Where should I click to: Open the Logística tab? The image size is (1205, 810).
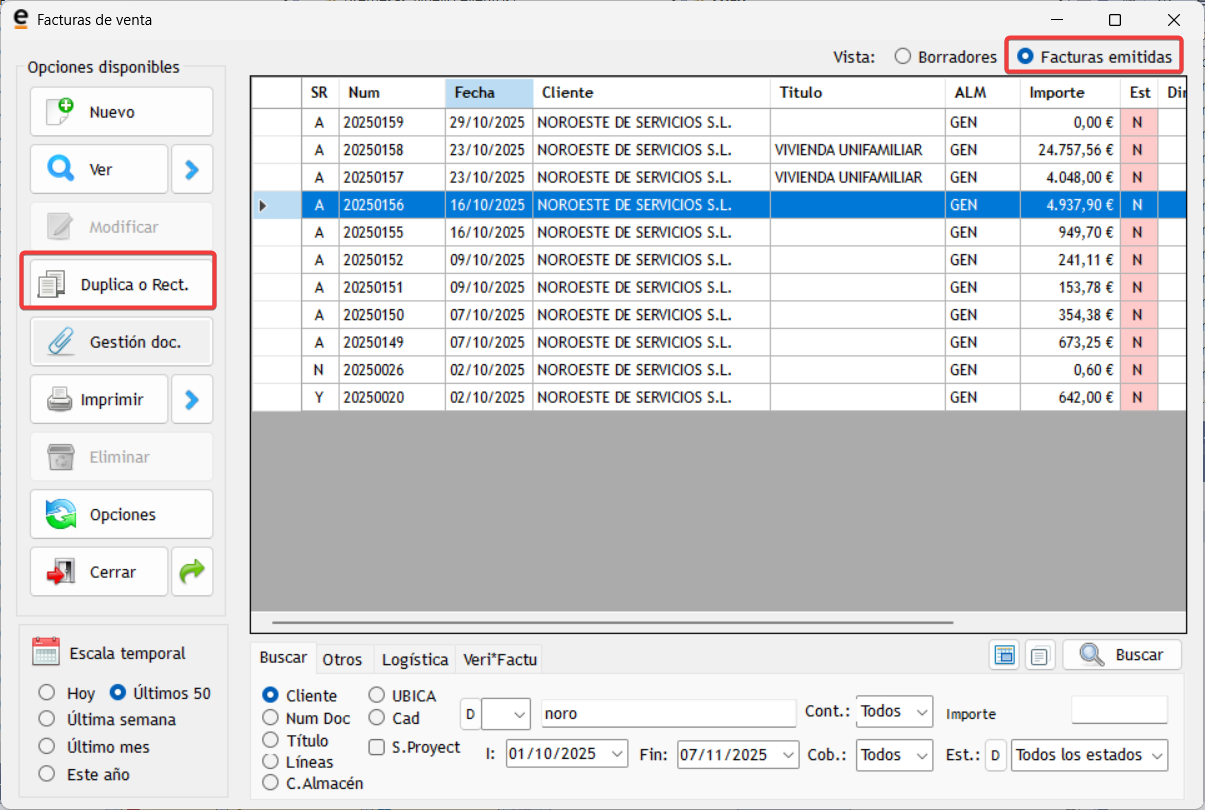pyautogui.click(x=415, y=660)
